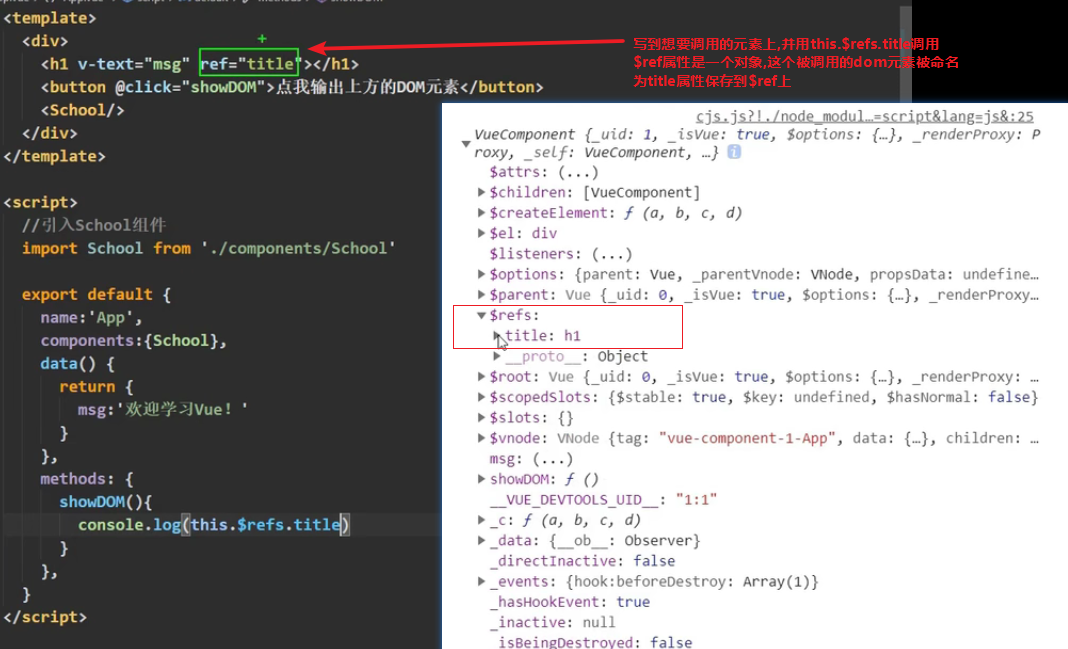The image size is (1068, 649).
Task: Reveal the $attrs (...) getter value
Action: [x=578, y=172]
